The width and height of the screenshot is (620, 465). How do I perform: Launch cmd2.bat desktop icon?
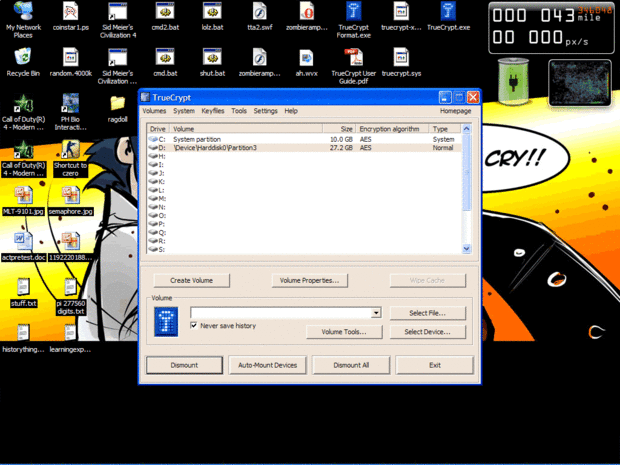pos(165,17)
